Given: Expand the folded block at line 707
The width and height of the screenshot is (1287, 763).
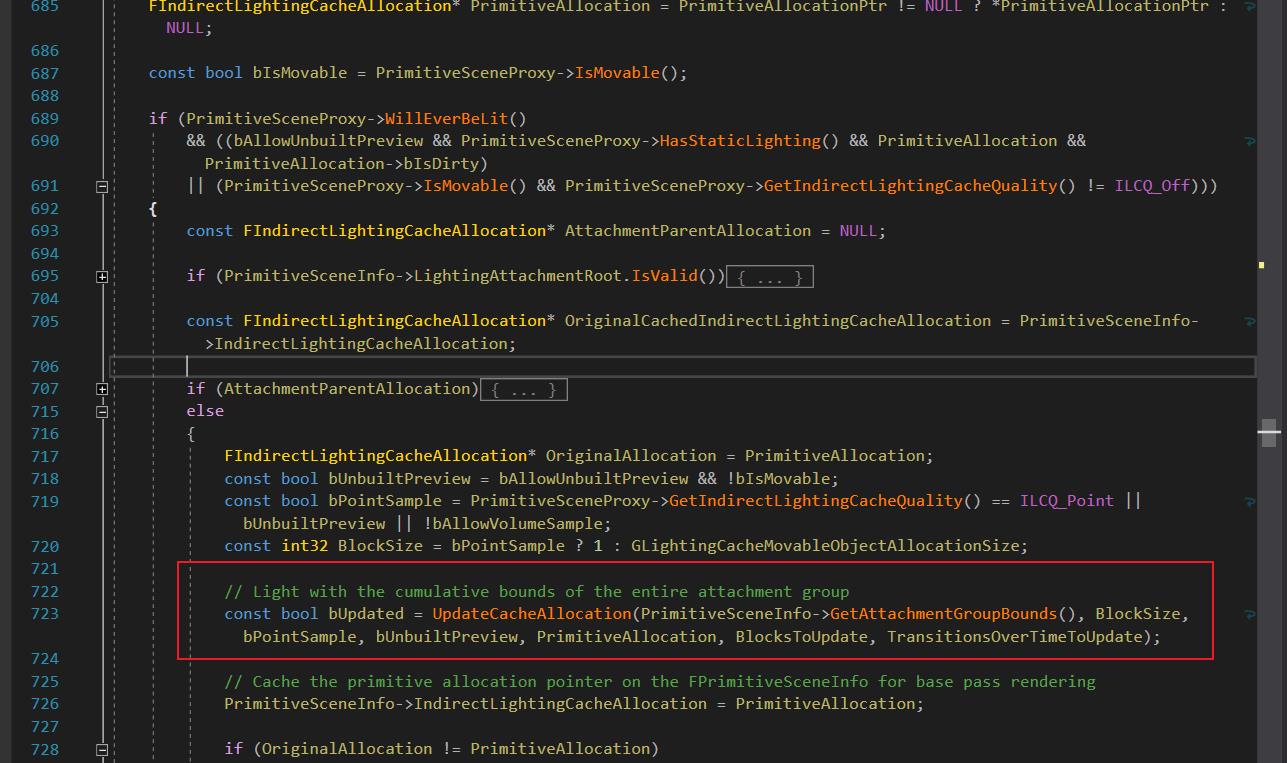Looking at the screenshot, I should pyautogui.click(x=102, y=389).
